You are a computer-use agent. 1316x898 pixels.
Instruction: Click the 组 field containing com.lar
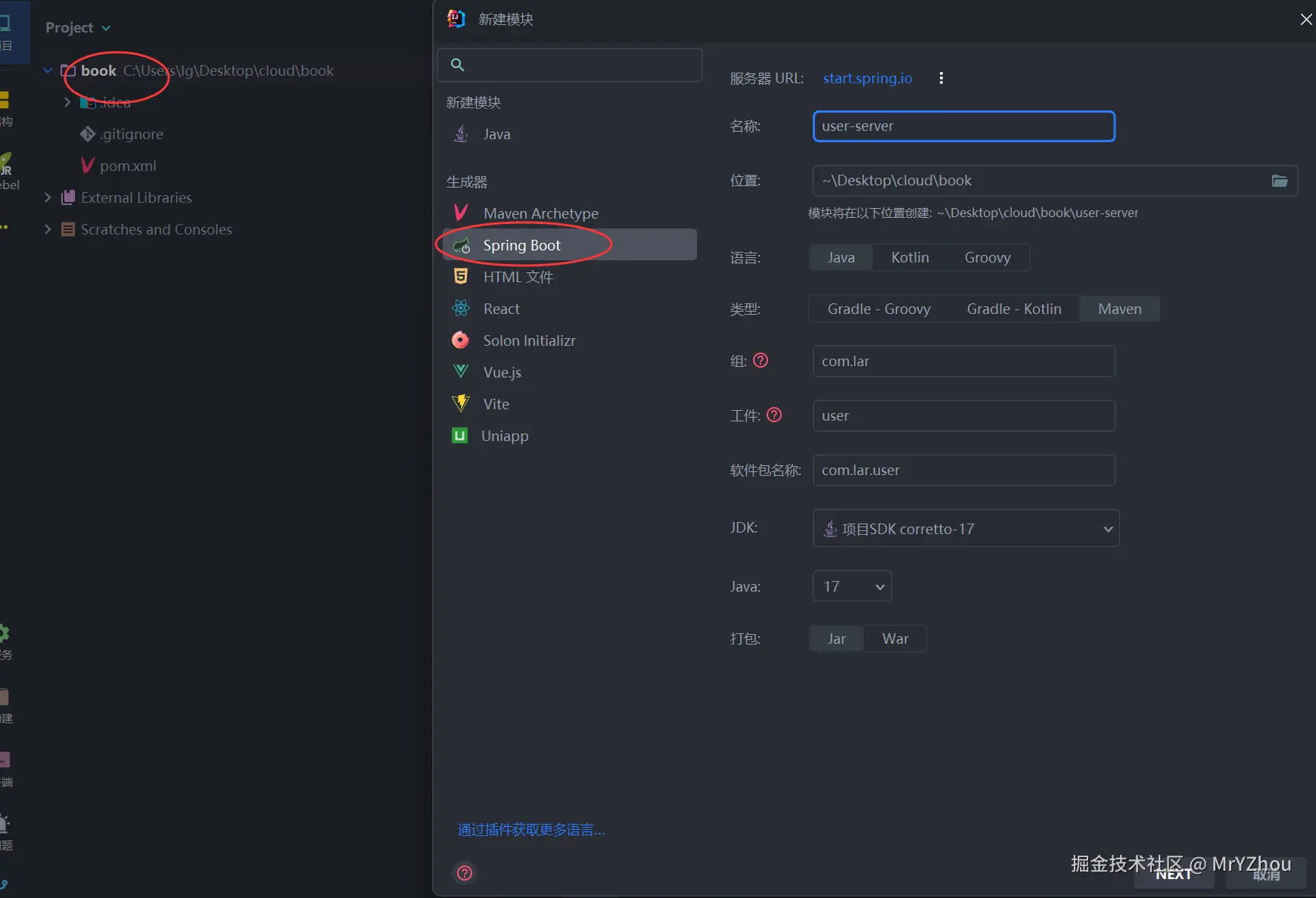click(963, 361)
